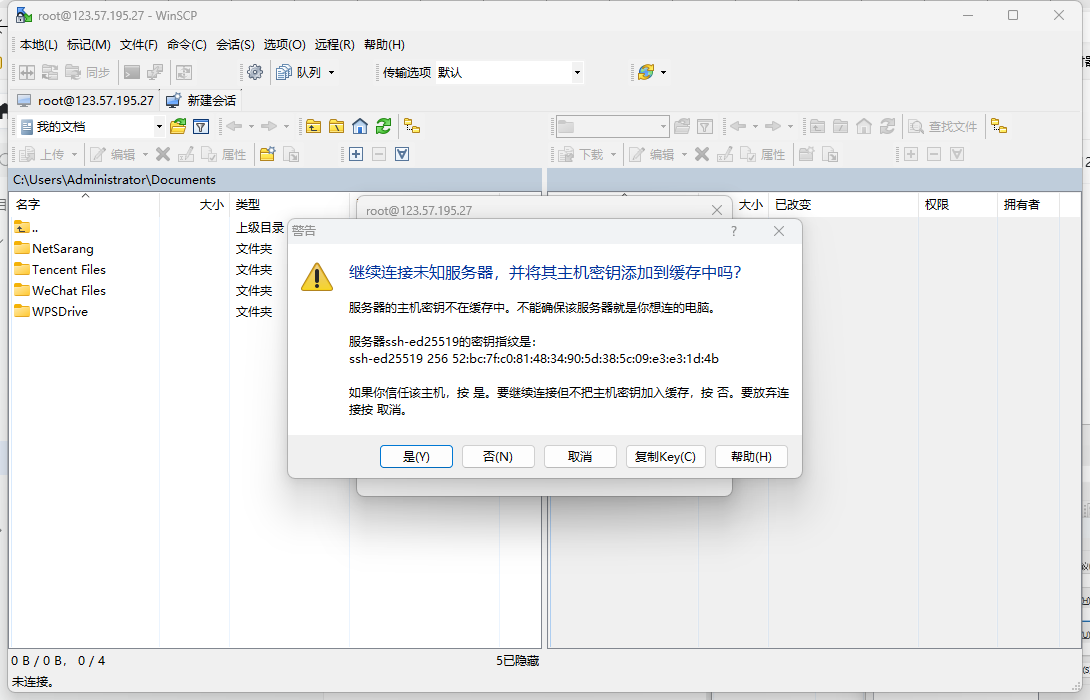Screen dimensions: 1090x700
Task: Sort remote files by 已改变 column
Action: (x=843, y=204)
